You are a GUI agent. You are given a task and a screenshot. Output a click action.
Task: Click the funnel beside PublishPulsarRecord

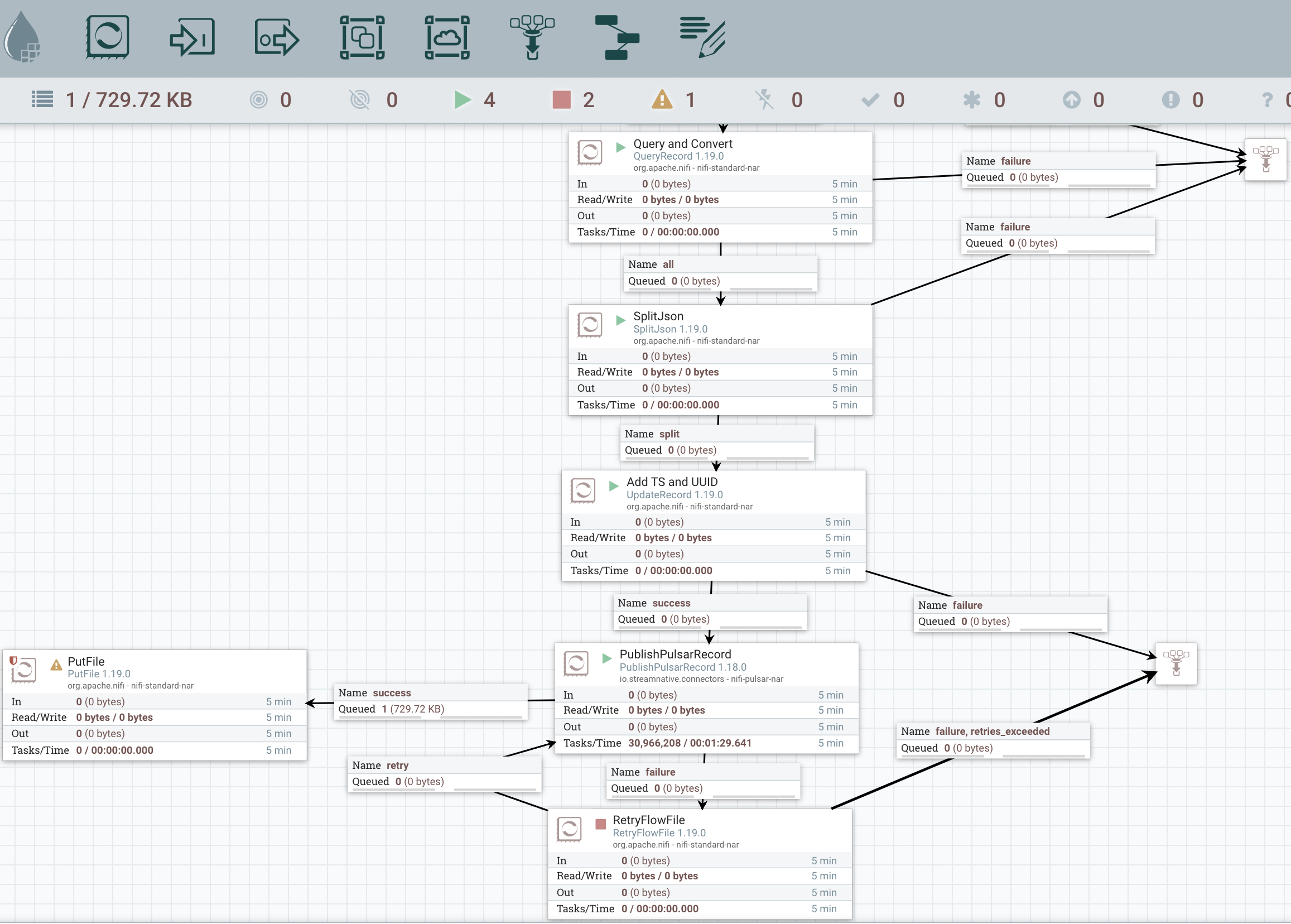(x=1176, y=663)
